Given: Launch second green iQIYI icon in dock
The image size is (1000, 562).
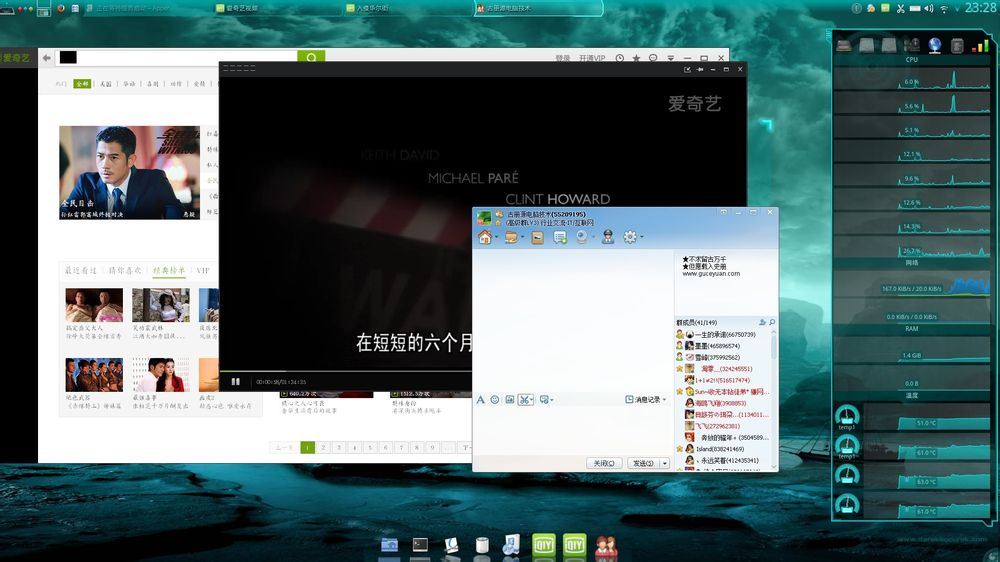Looking at the screenshot, I should tap(575, 546).
